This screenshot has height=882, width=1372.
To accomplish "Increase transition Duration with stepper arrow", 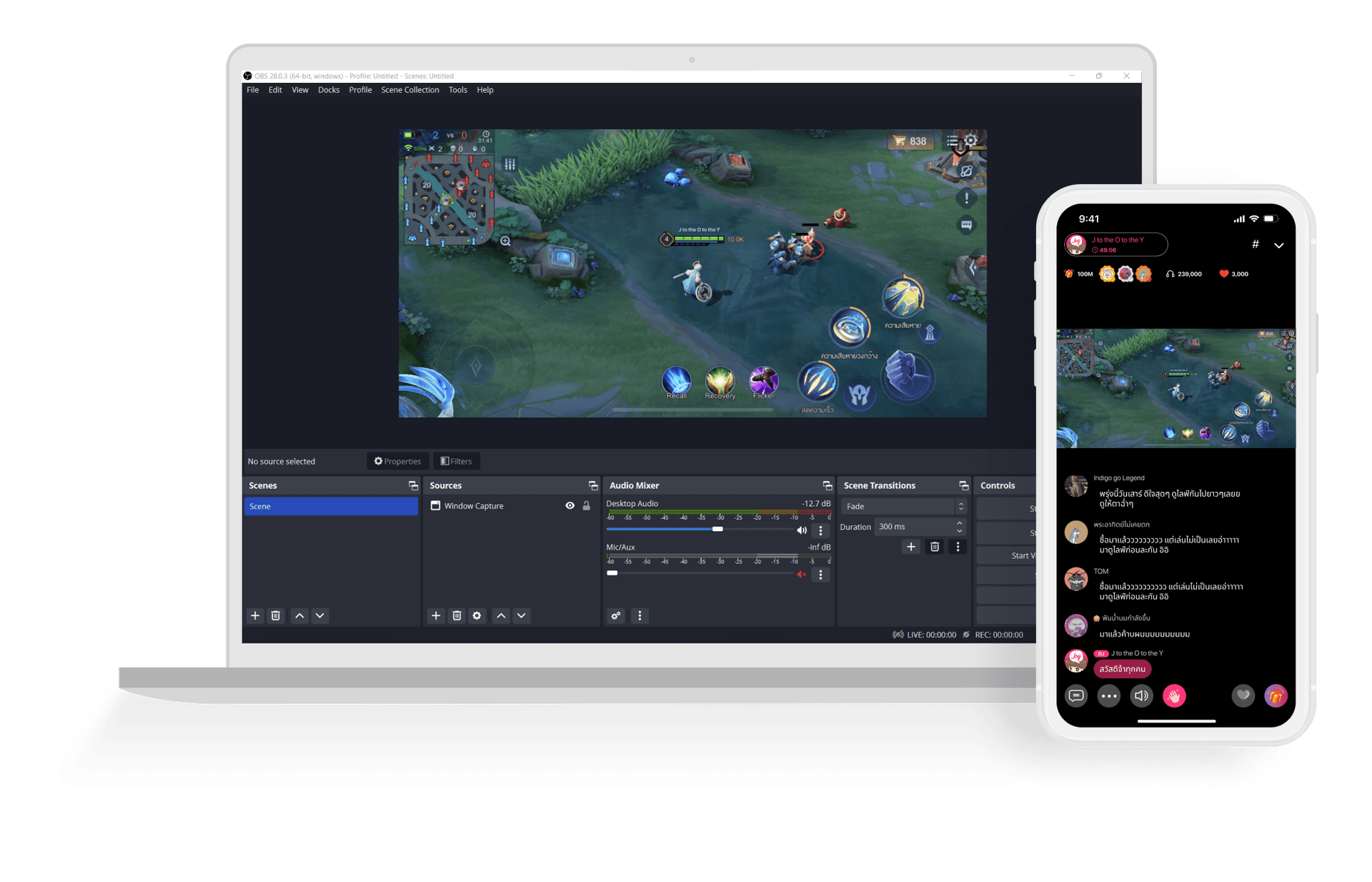I will 960,522.
